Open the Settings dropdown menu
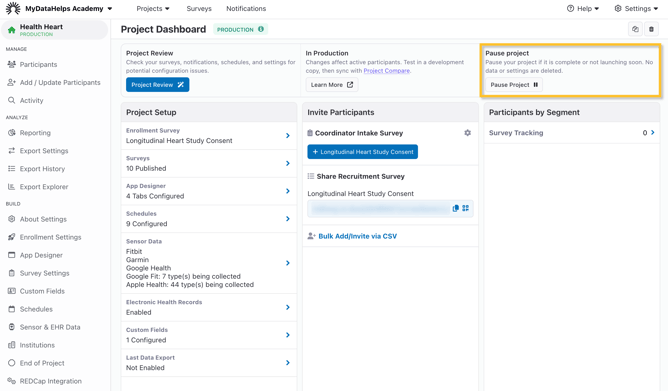Viewport: 668px width, 391px height. pos(636,9)
